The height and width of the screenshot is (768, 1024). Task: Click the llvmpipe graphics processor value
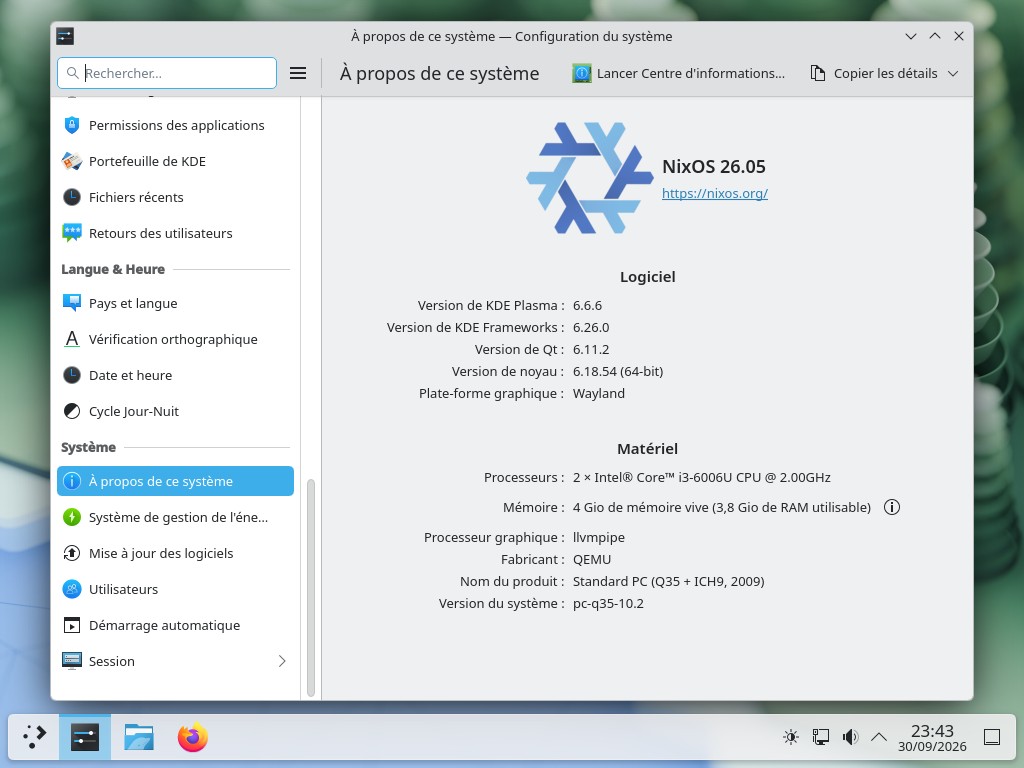point(599,537)
